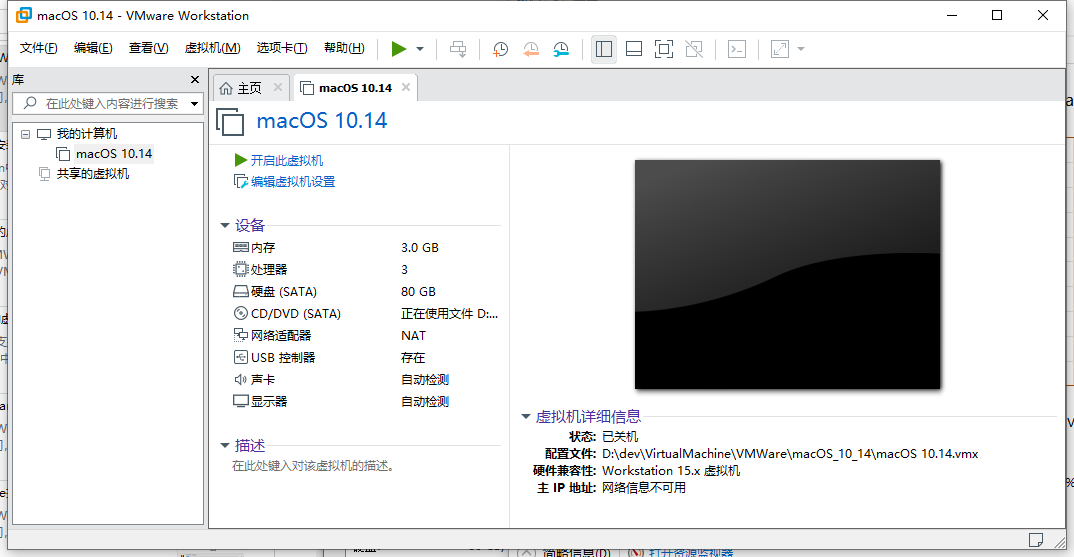Click the take snapshot clock icon
This screenshot has height=557, width=1074.
click(500, 49)
